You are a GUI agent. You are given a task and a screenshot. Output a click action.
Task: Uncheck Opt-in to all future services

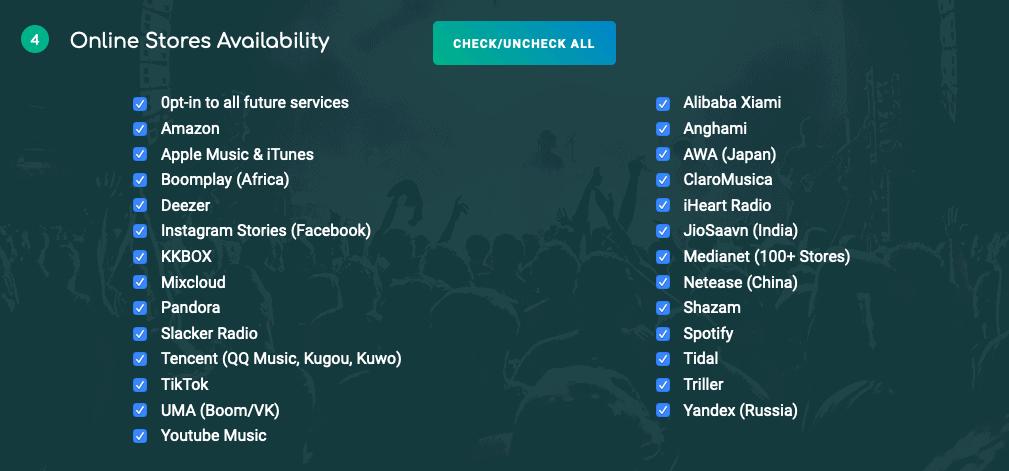(x=140, y=104)
